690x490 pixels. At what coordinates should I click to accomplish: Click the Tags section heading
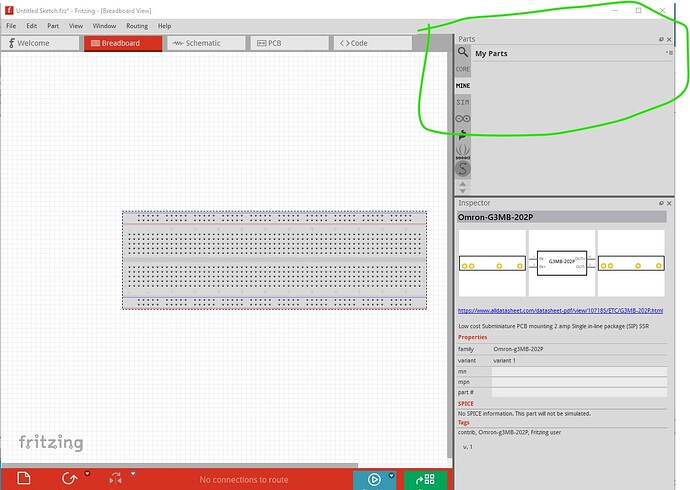(463, 423)
